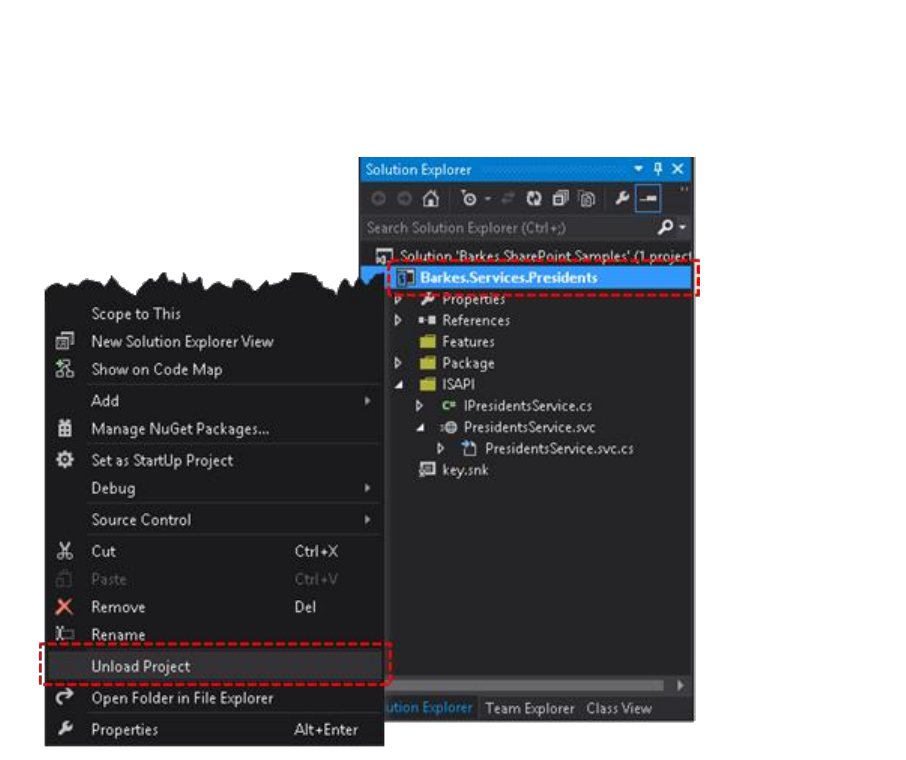The image size is (906, 760).
Task: Open the Debug submenu
Action: pyautogui.click(x=214, y=488)
